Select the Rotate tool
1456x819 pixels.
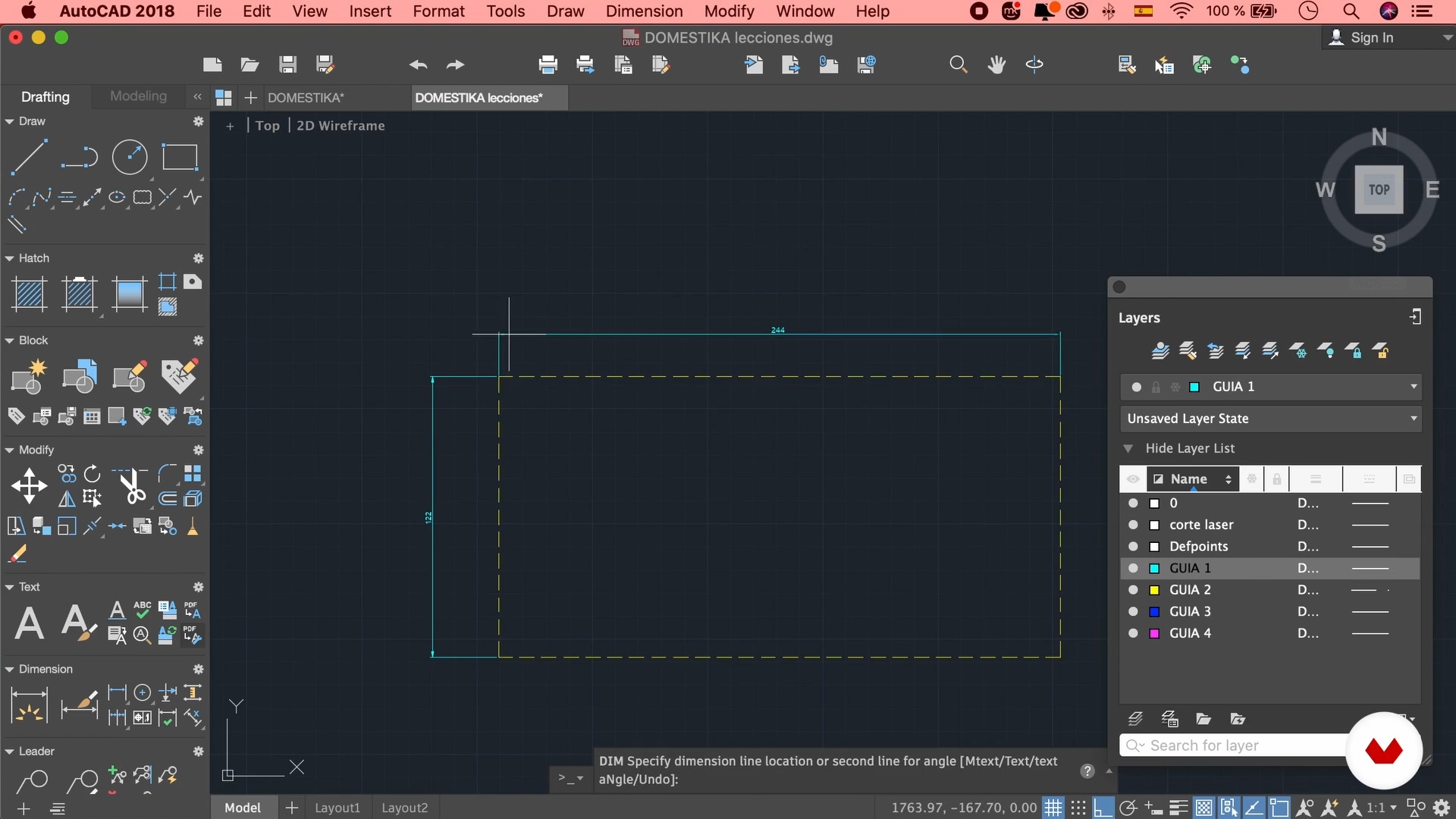pyautogui.click(x=92, y=474)
